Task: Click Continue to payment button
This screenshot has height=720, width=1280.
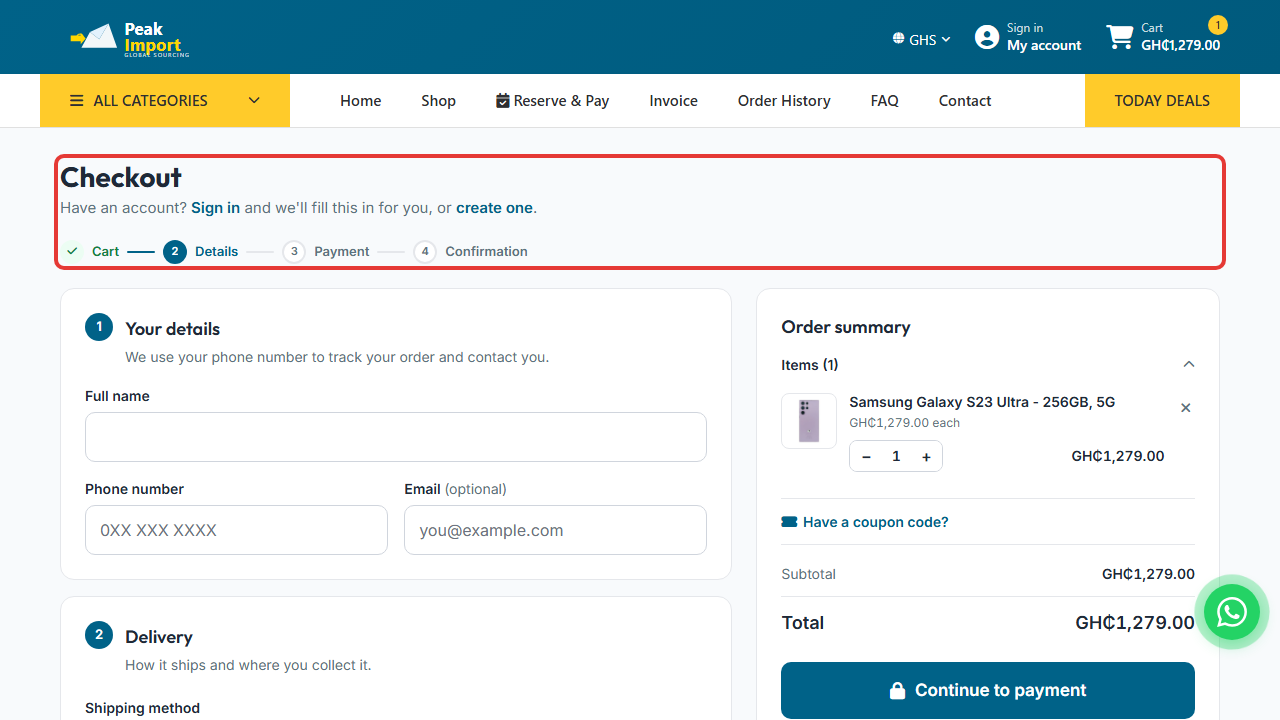Action: [988, 690]
